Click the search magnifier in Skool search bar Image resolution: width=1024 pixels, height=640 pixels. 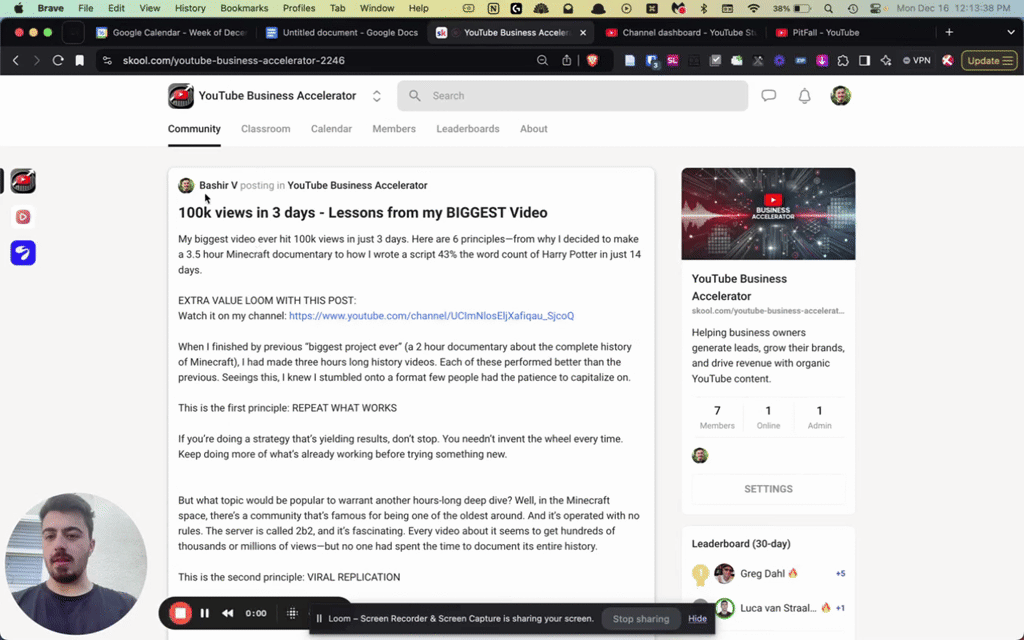click(x=415, y=95)
